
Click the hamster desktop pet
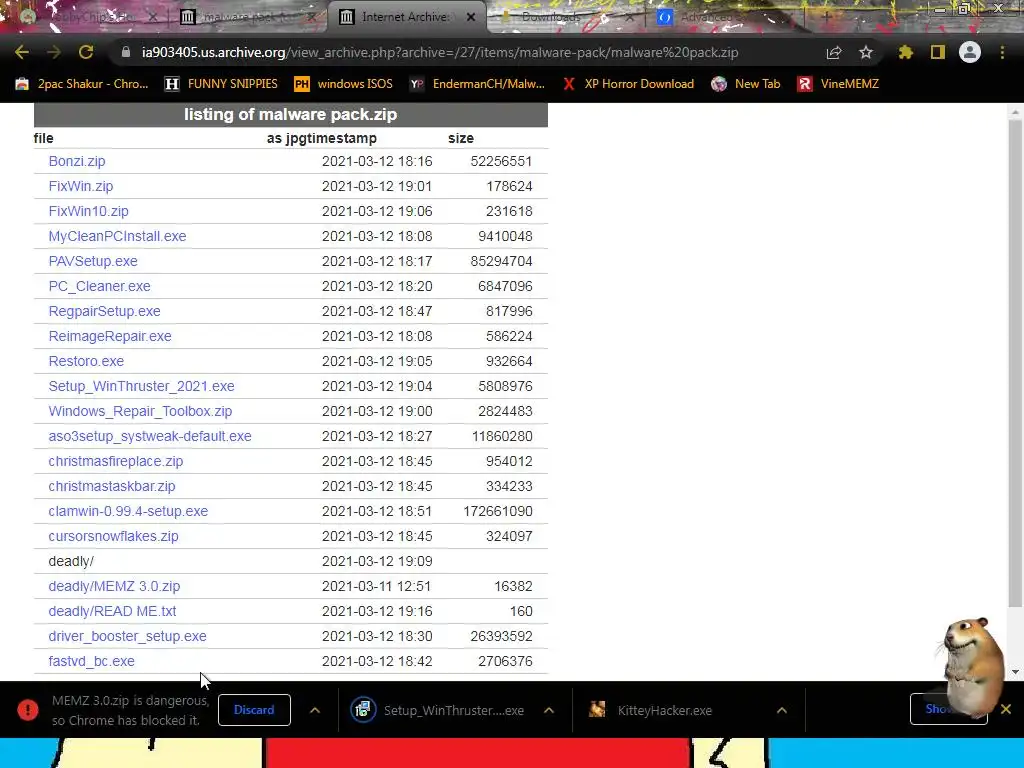(972, 666)
